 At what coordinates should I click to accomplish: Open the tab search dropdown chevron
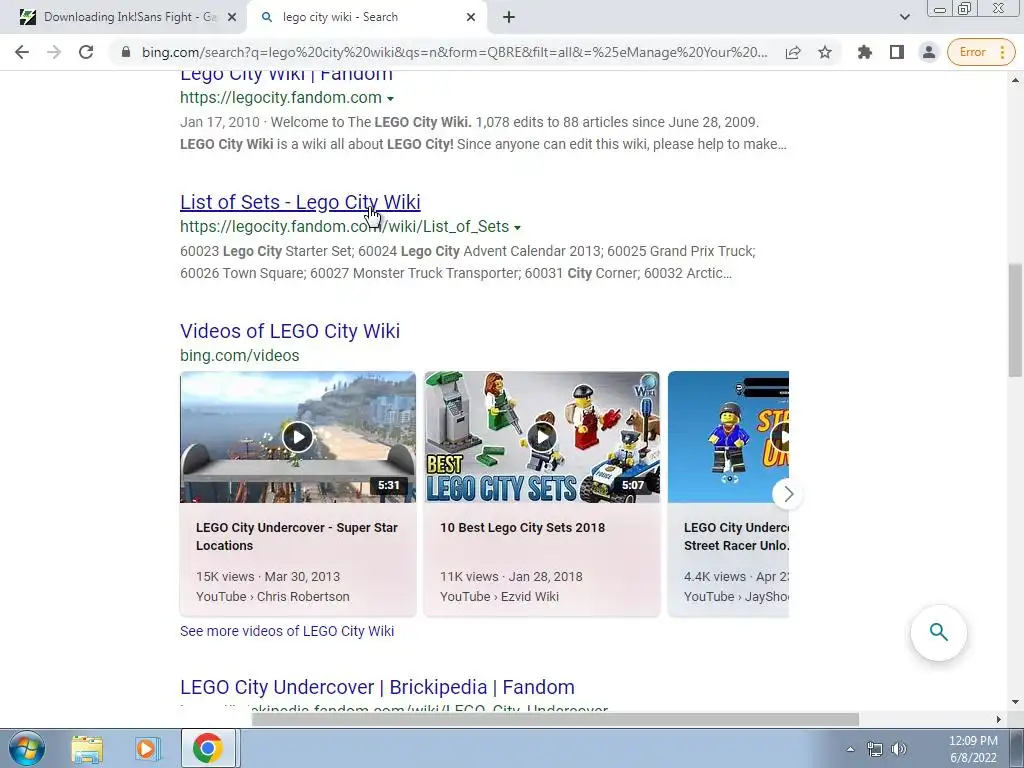[x=904, y=17]
